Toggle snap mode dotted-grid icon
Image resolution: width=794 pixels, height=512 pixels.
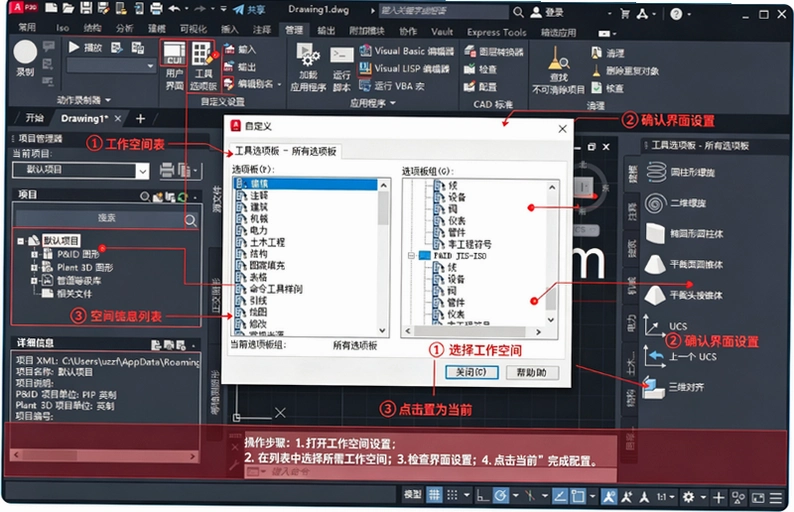point(452,495)
